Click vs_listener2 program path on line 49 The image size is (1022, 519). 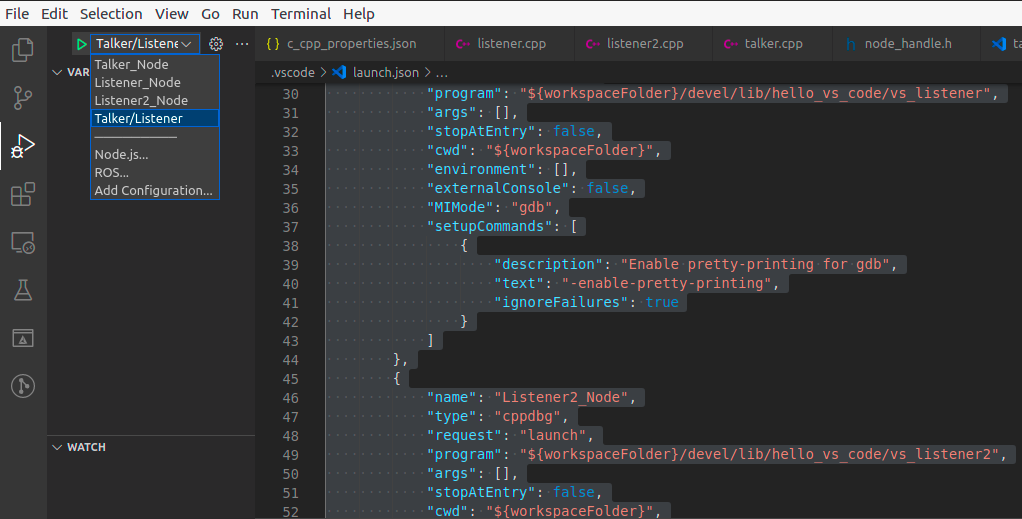click(759, 454)
